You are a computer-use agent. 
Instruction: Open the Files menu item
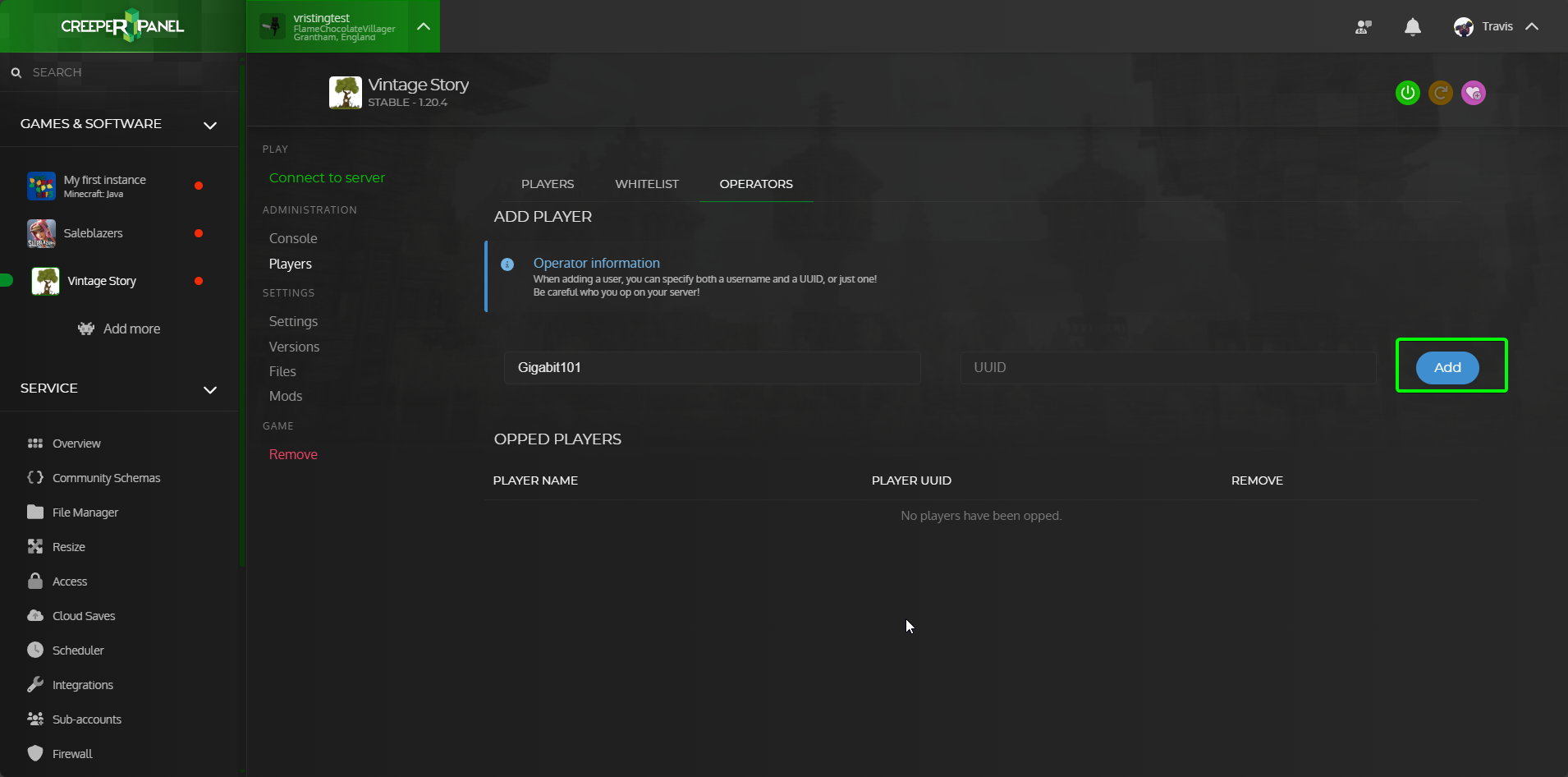click(282, 371)
